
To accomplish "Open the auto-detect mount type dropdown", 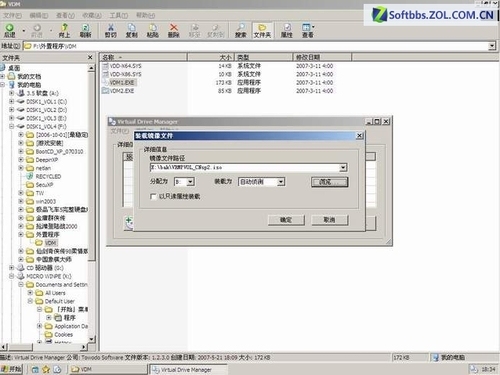I will [x=281, y=182].
